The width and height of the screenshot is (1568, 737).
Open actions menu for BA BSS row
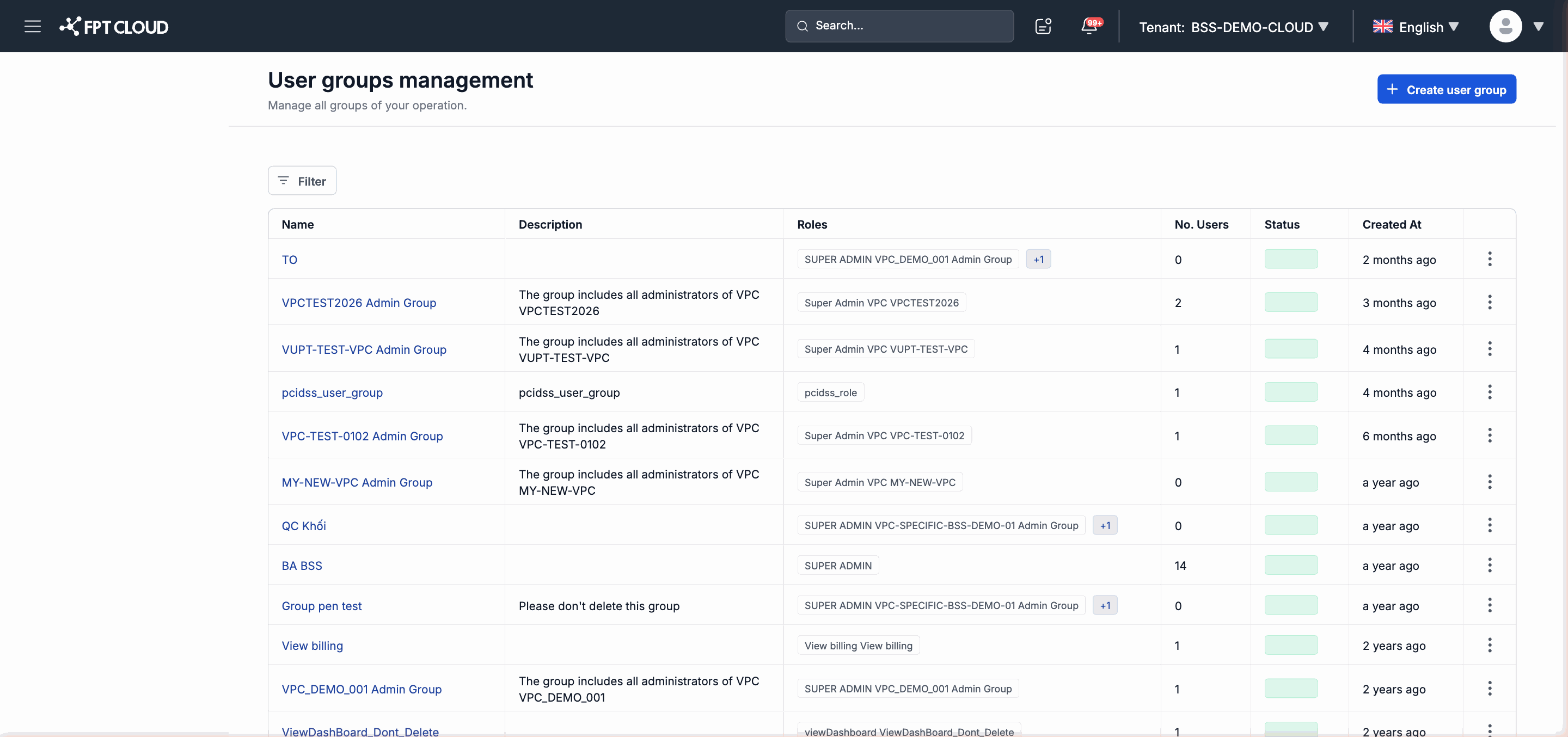point(1490,566)
